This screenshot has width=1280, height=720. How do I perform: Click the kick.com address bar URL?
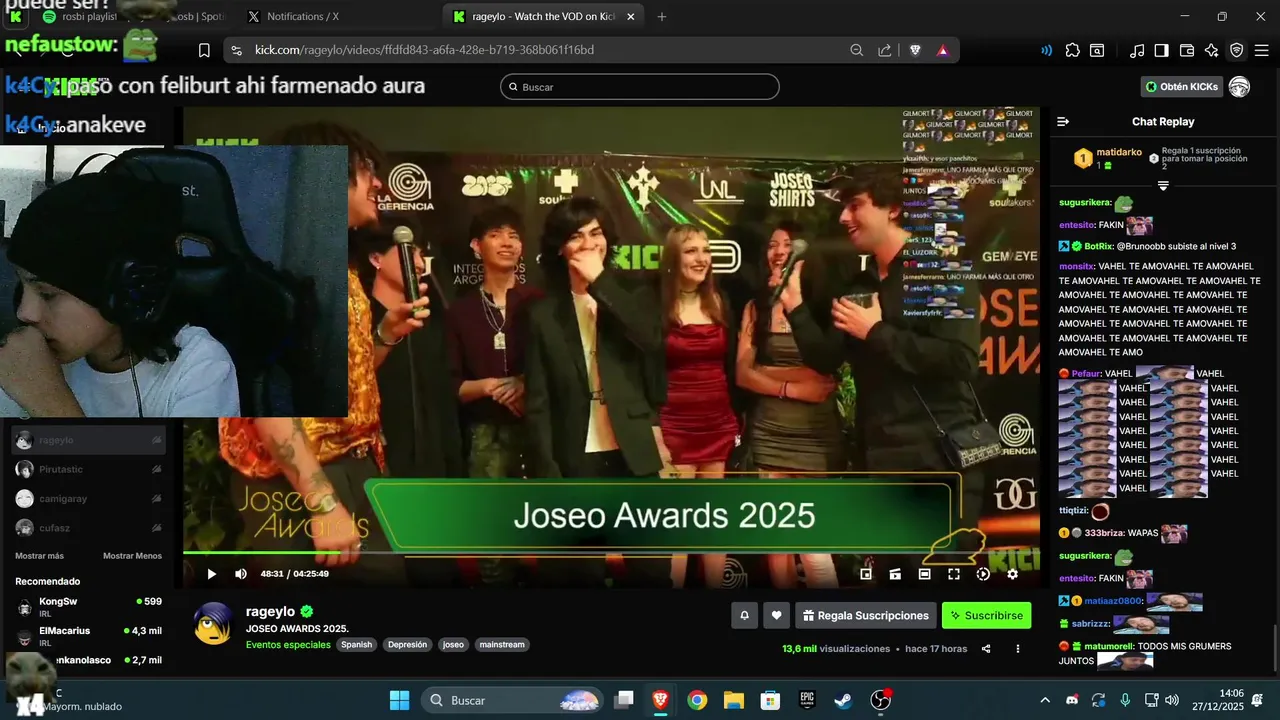(425, 50)
